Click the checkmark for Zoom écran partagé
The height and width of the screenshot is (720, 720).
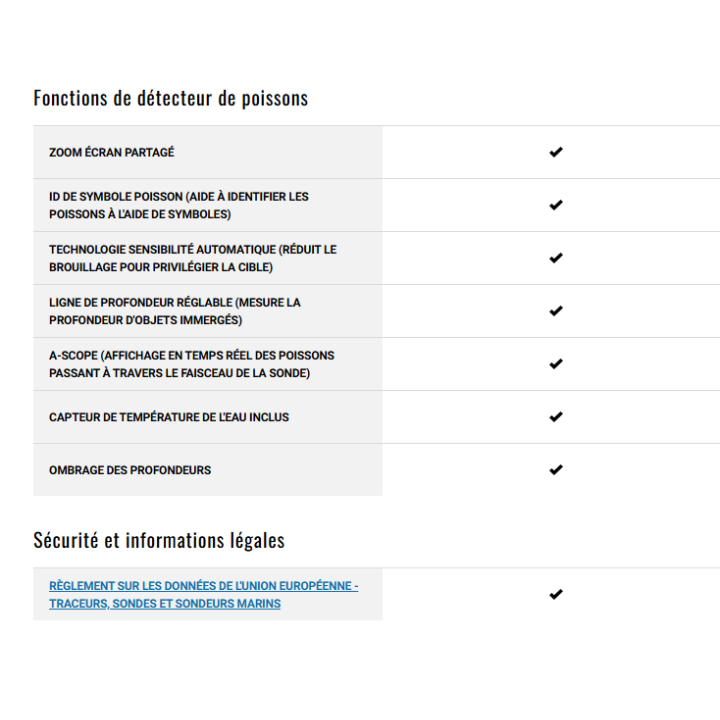click(556, 152)
